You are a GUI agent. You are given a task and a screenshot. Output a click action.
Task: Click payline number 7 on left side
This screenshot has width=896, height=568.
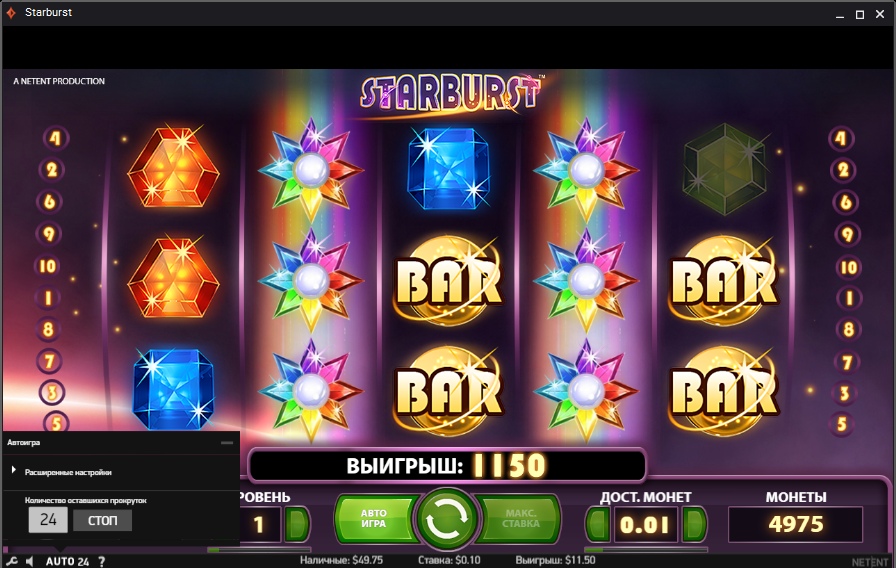(x=49, y=361)
